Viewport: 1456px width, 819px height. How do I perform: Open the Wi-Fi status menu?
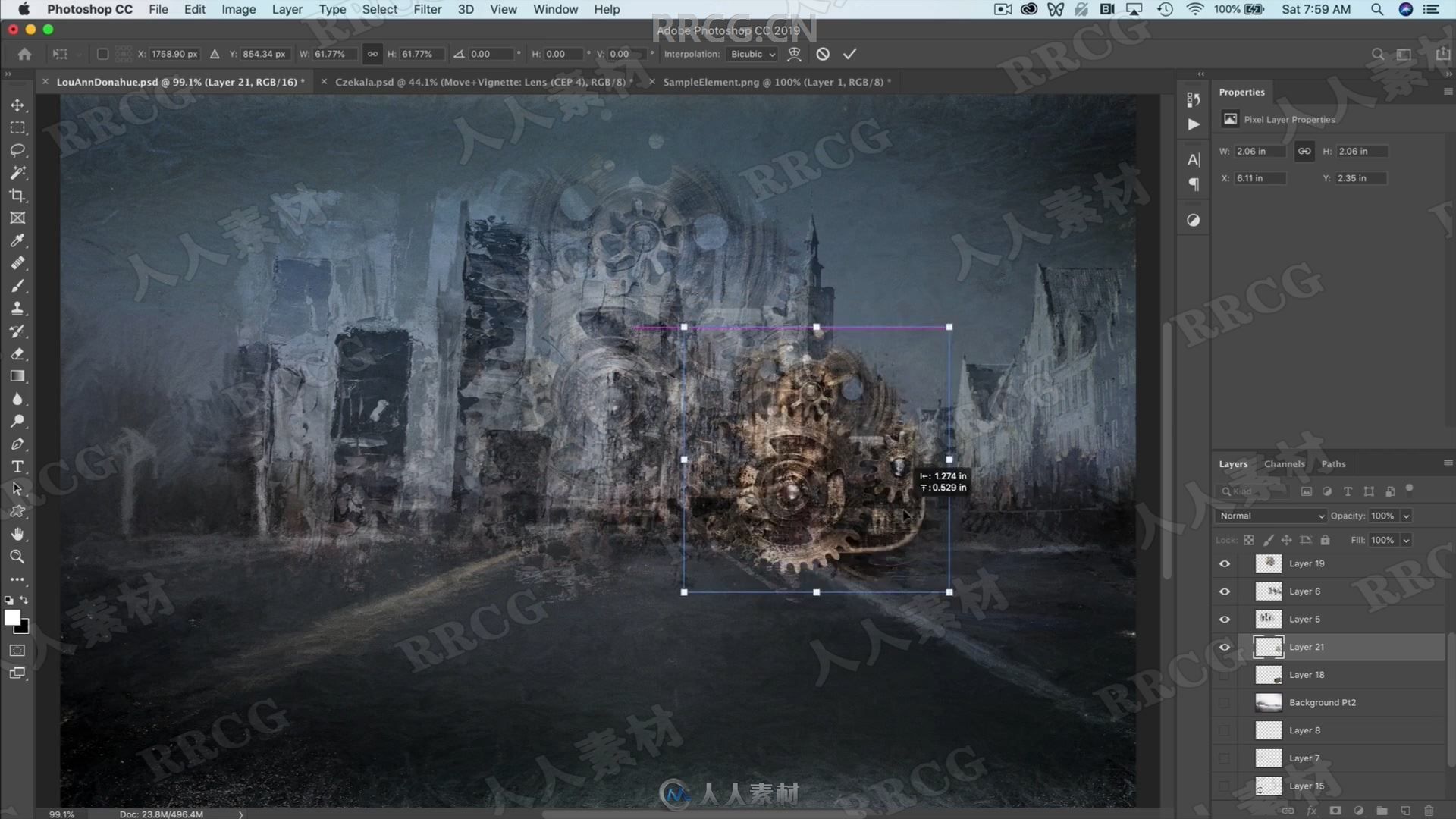pyautogui.click(x=1195, y=9)
